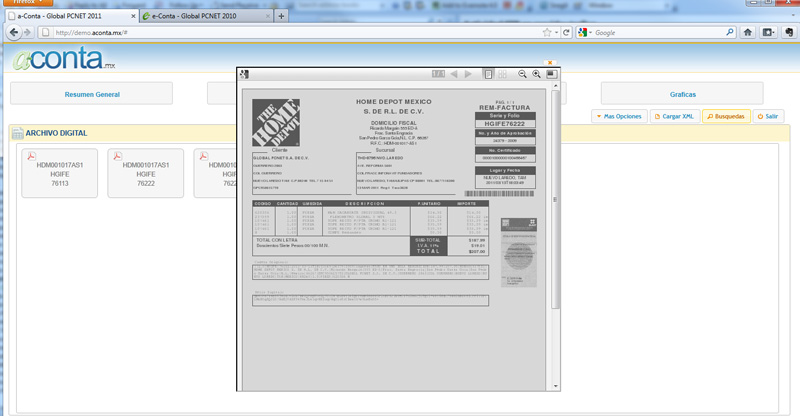Click Cargar XML button
The width and height of the screenshot is (800, 416).
pos(674,116)
